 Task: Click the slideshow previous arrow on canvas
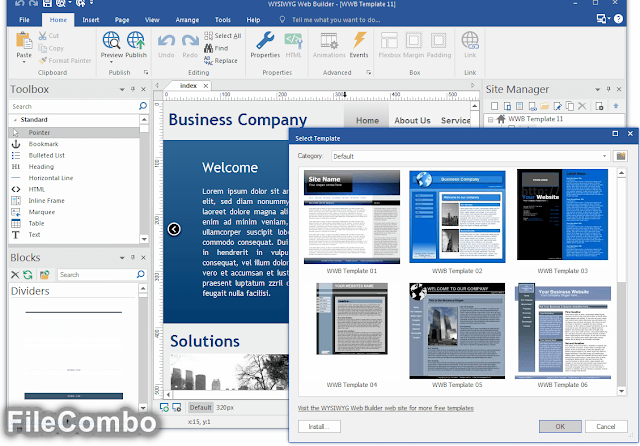pyautogui.click(x=174, y=229)
